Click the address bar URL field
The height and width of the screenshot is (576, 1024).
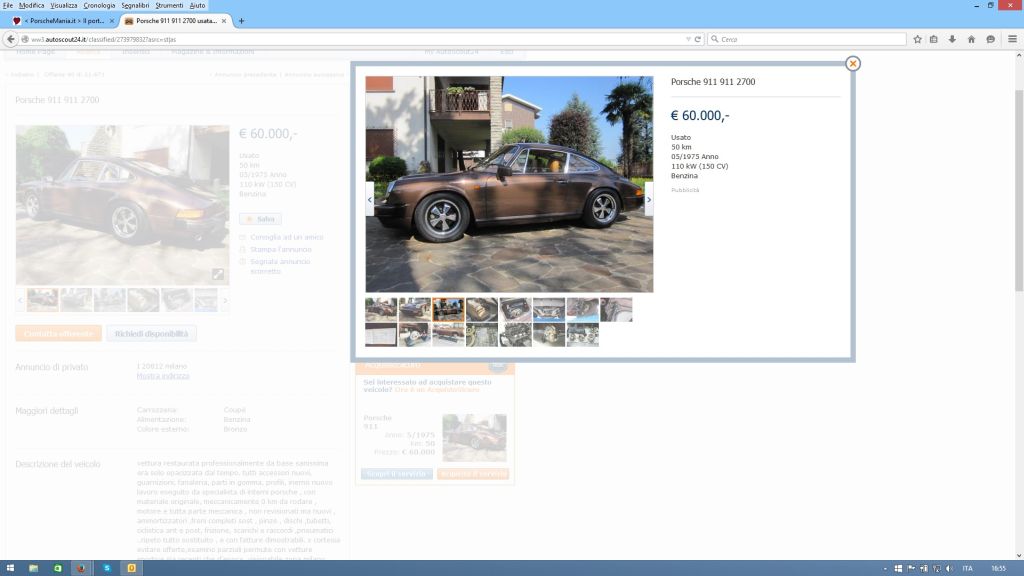point(353,39)
